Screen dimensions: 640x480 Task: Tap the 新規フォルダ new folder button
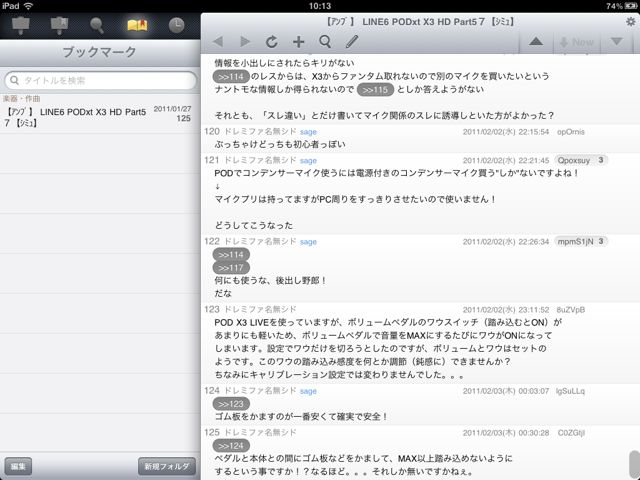point(167,466)
